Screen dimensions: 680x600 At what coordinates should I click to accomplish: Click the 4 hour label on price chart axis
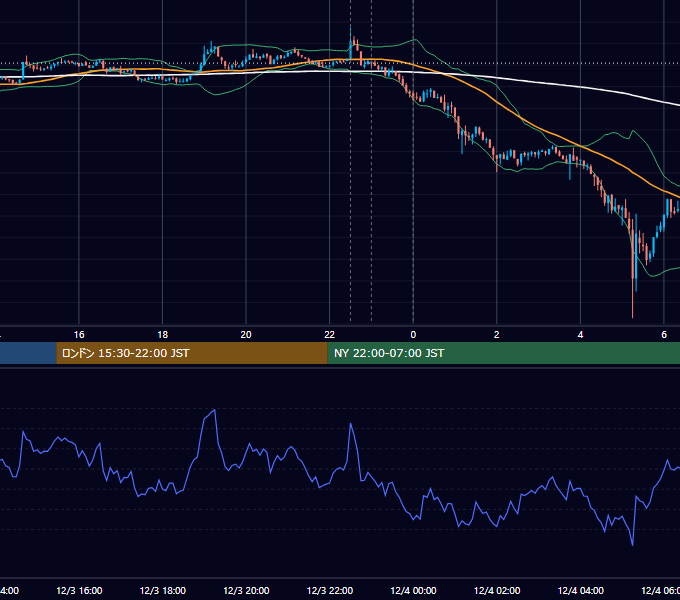click(x=580, y=335)
